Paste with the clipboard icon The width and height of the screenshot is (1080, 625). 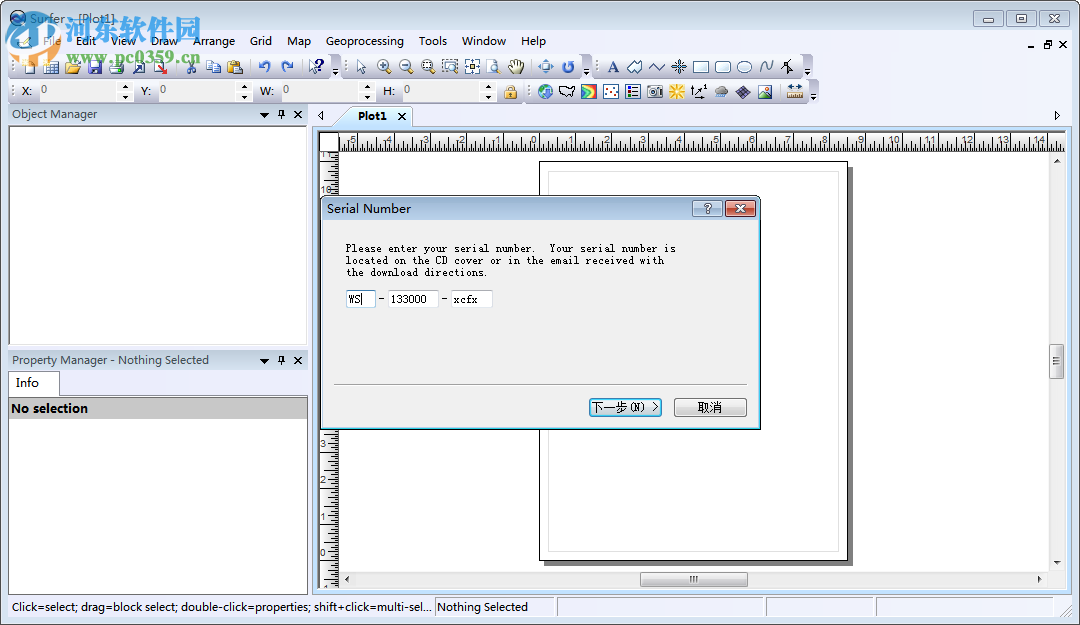(235, 67)
